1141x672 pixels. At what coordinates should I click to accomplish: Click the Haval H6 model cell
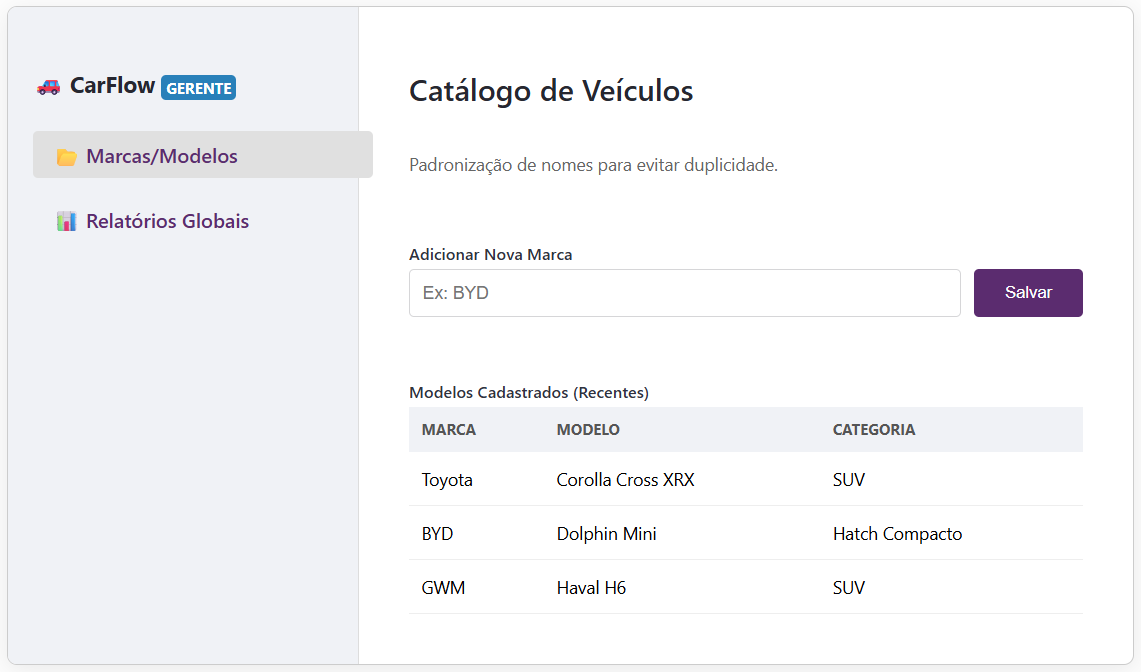coord(591,588)
